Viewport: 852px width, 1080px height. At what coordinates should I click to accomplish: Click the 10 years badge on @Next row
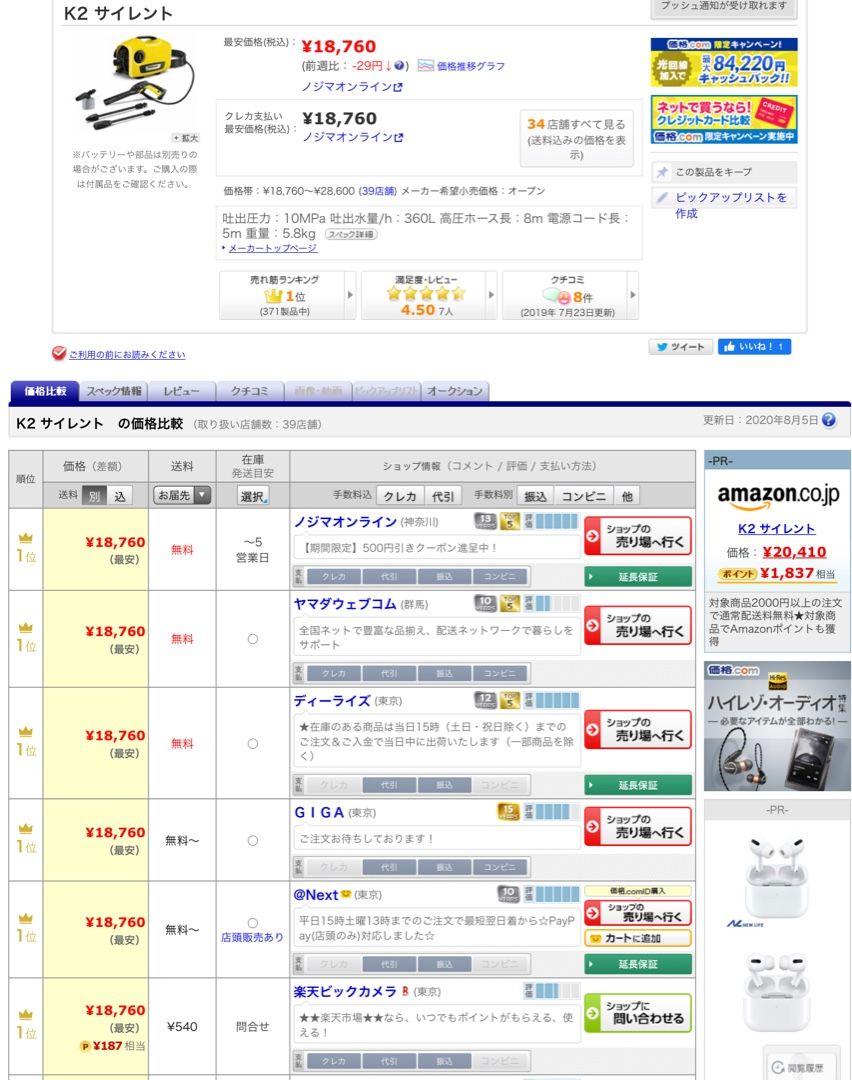tap(508, 894)
